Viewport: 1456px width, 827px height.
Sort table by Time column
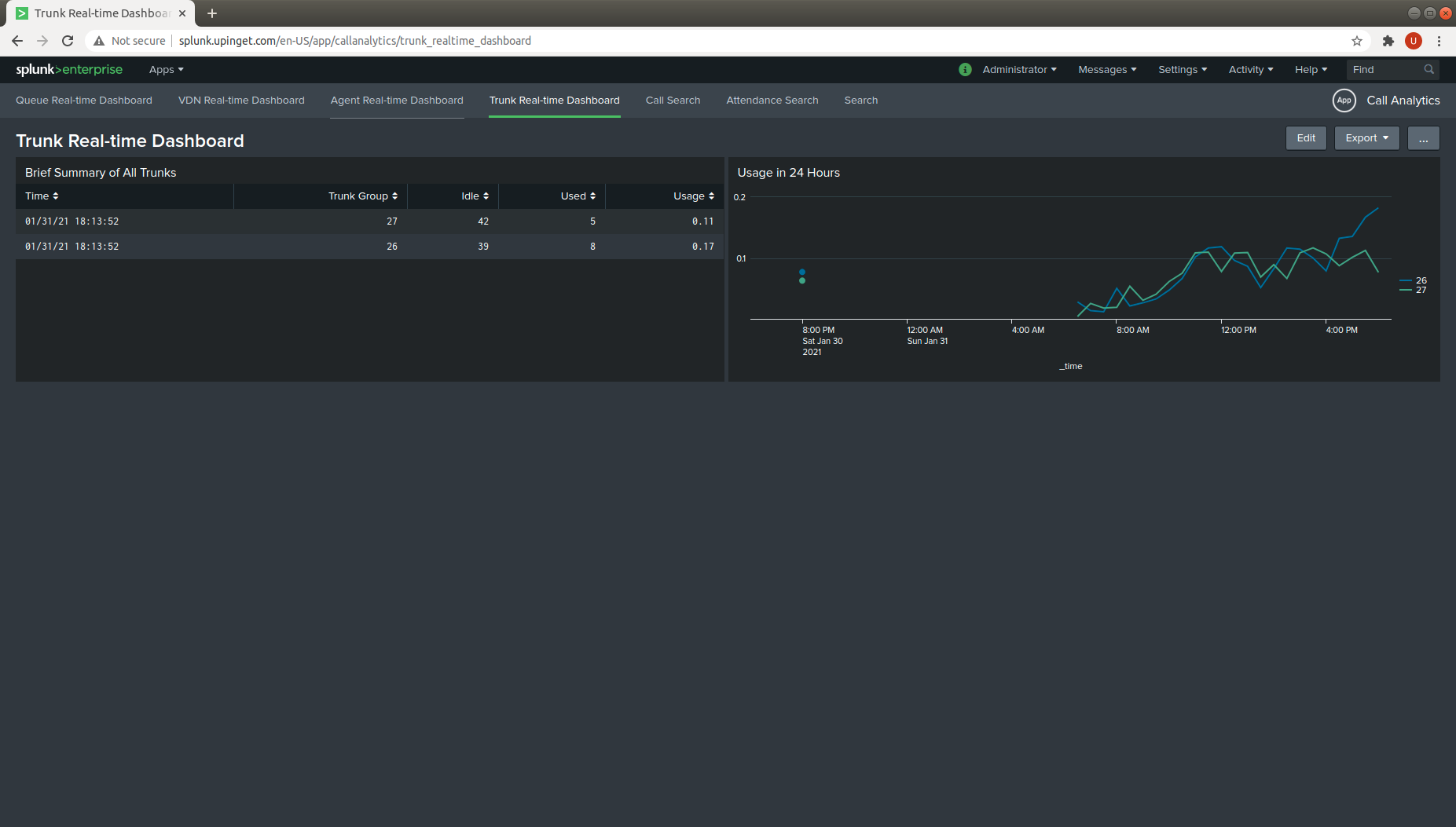[x=42, y=196]
